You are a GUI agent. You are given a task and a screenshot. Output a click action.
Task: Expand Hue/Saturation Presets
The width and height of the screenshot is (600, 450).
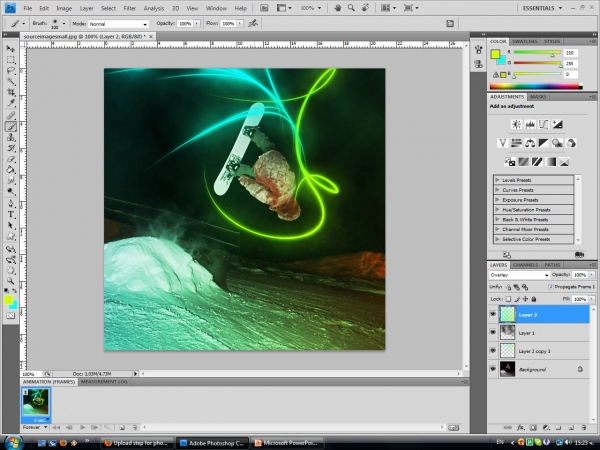[x=497, y=210]
